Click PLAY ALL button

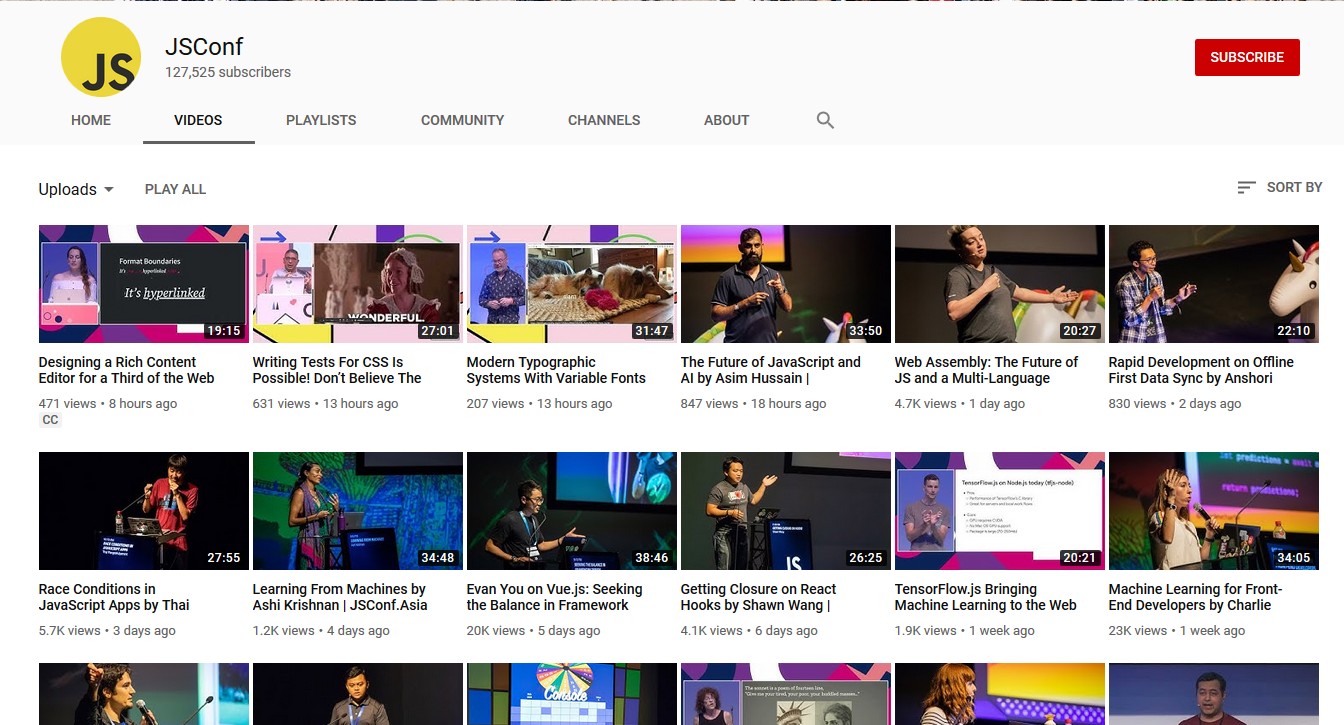(x=175, y=189)
